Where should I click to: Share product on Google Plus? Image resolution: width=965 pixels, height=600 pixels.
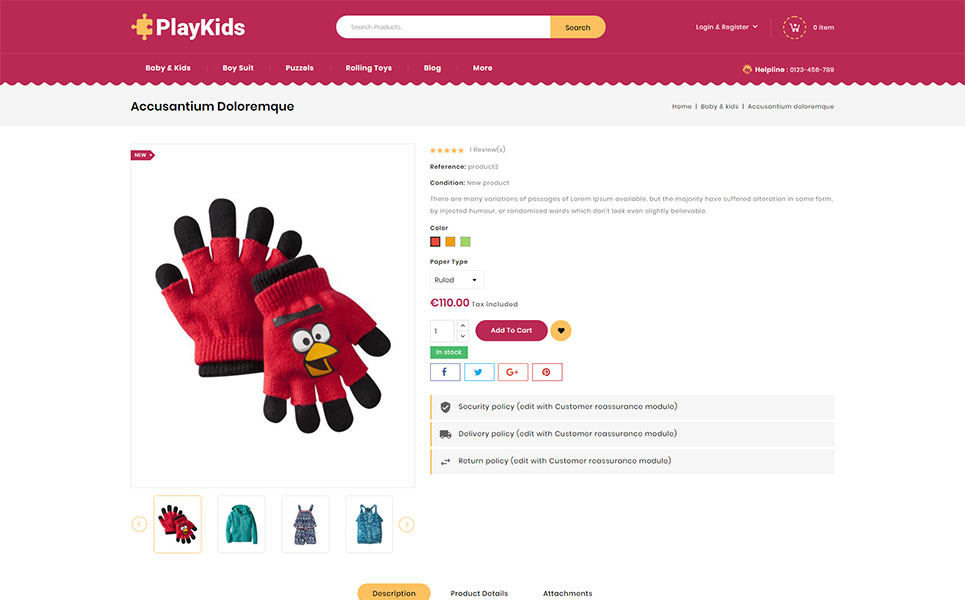tap(513, 372)
